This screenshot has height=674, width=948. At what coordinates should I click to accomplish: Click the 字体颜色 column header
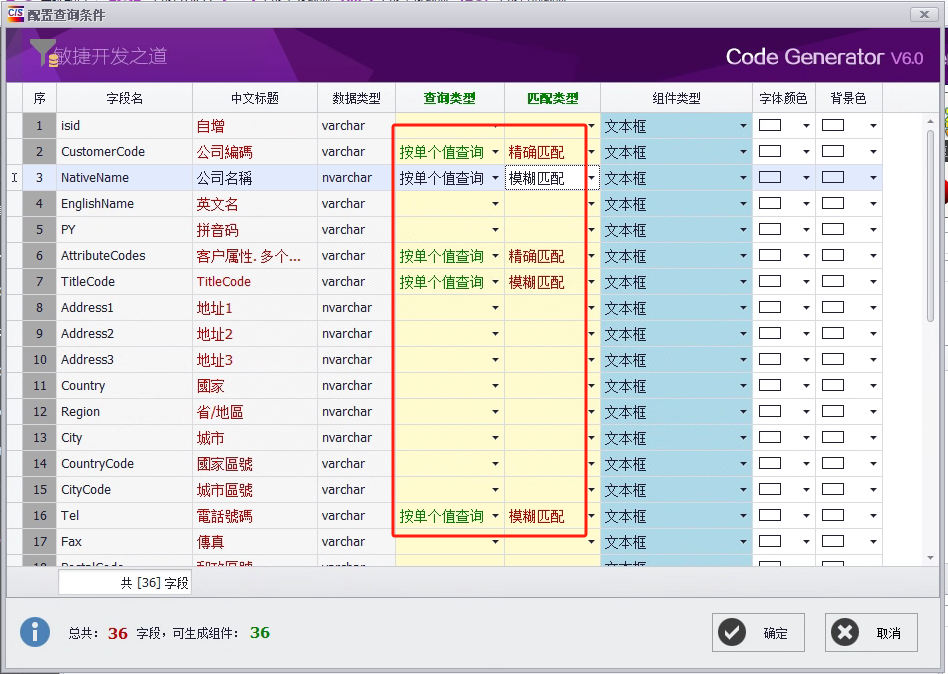click(784, 98)
